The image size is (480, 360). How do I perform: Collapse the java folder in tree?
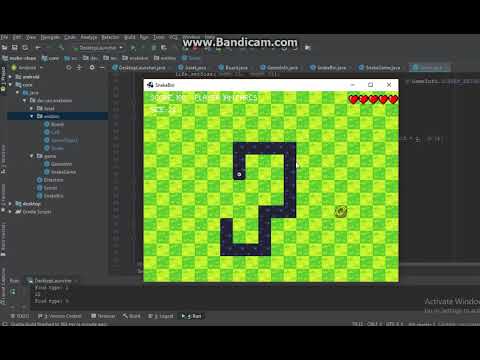tap(17, 93)
